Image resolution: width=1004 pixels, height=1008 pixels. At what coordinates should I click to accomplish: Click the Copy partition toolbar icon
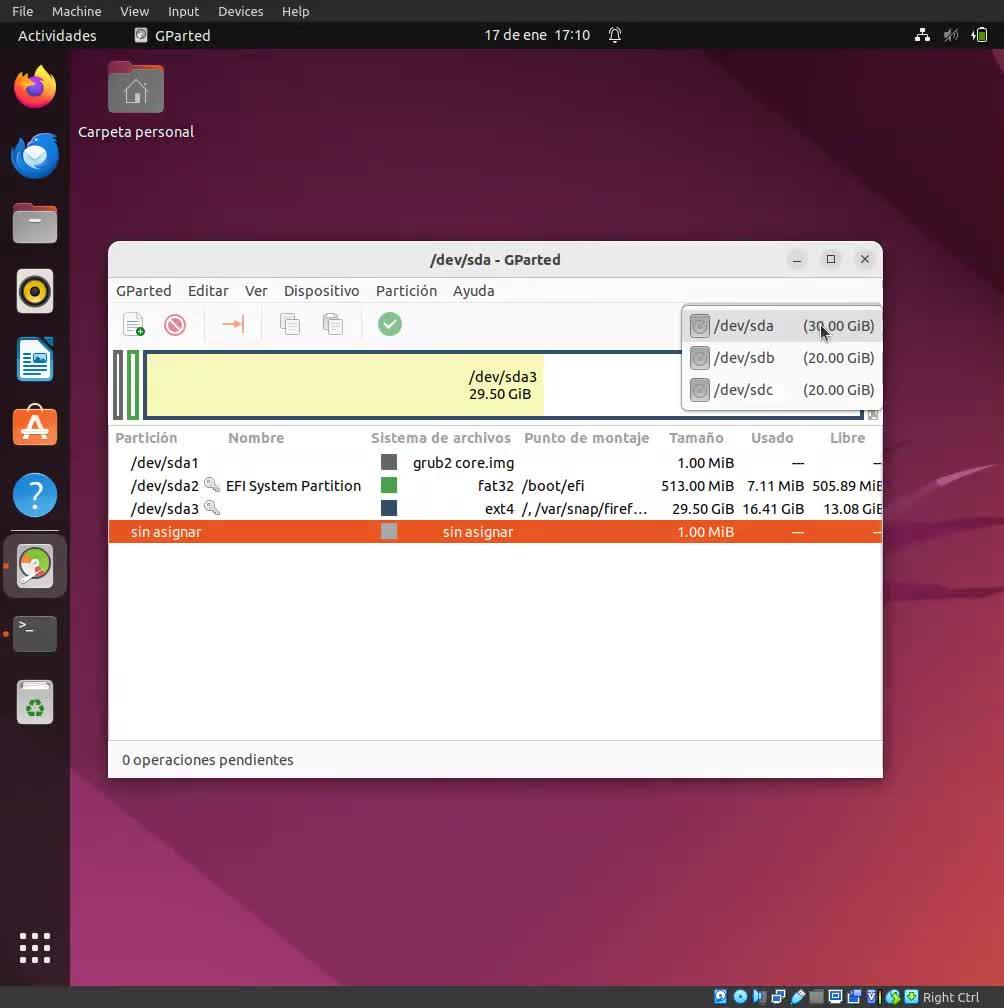click(x=290, y=324)
